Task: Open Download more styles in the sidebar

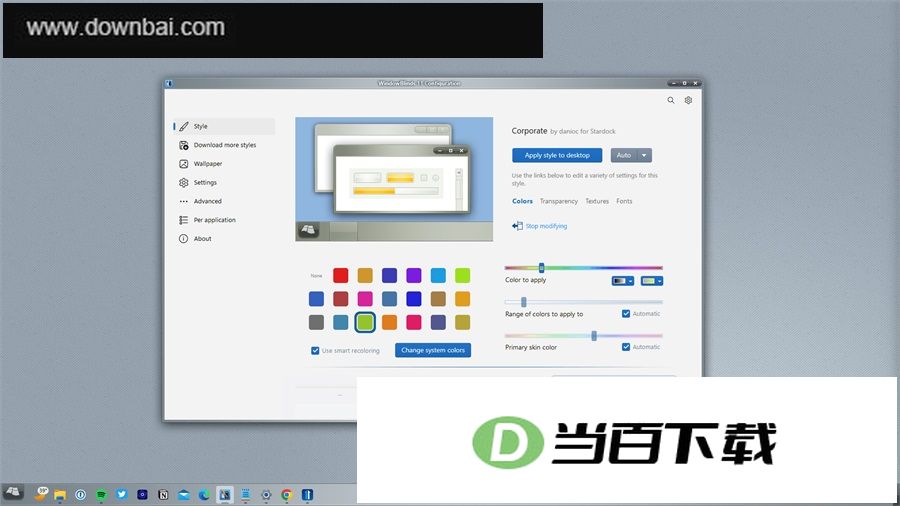Action: [224, 145]
